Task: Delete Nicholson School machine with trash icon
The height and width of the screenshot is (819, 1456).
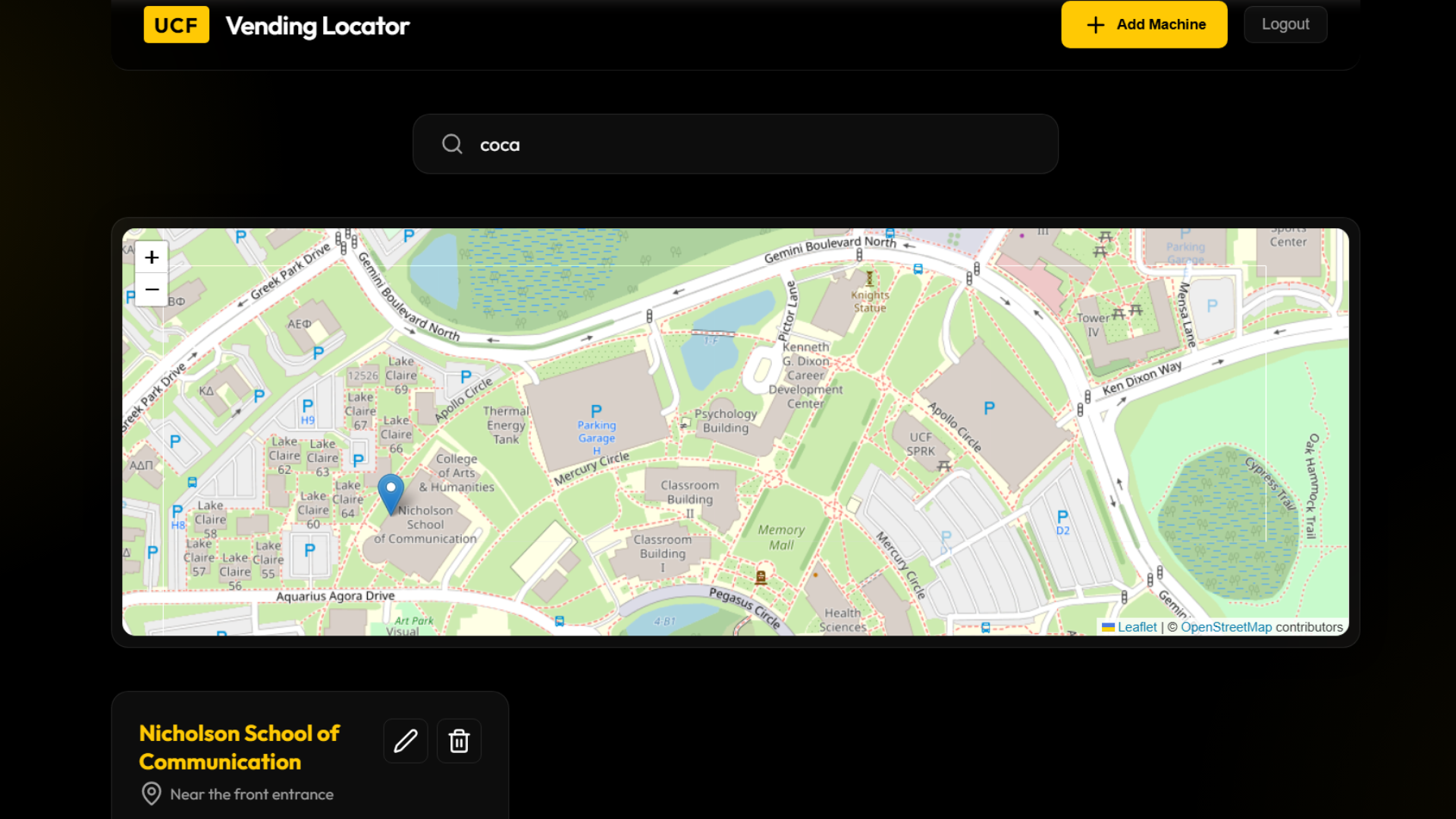Action: (459, 741)
